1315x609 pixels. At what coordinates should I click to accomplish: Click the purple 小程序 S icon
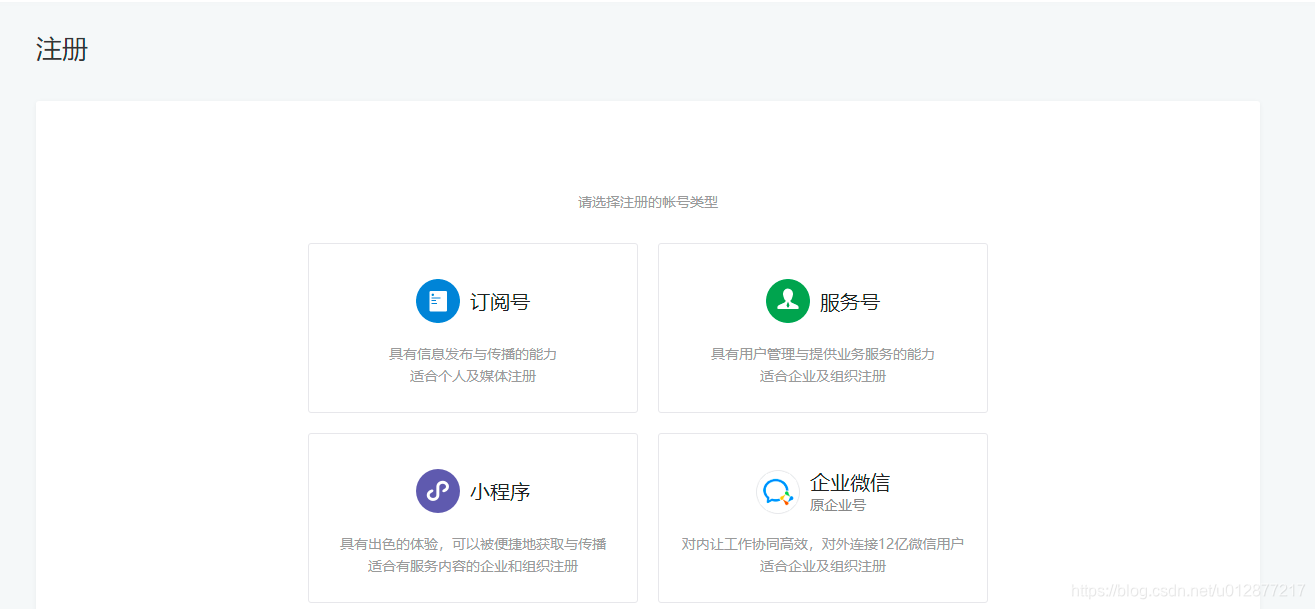coord(437,490)
